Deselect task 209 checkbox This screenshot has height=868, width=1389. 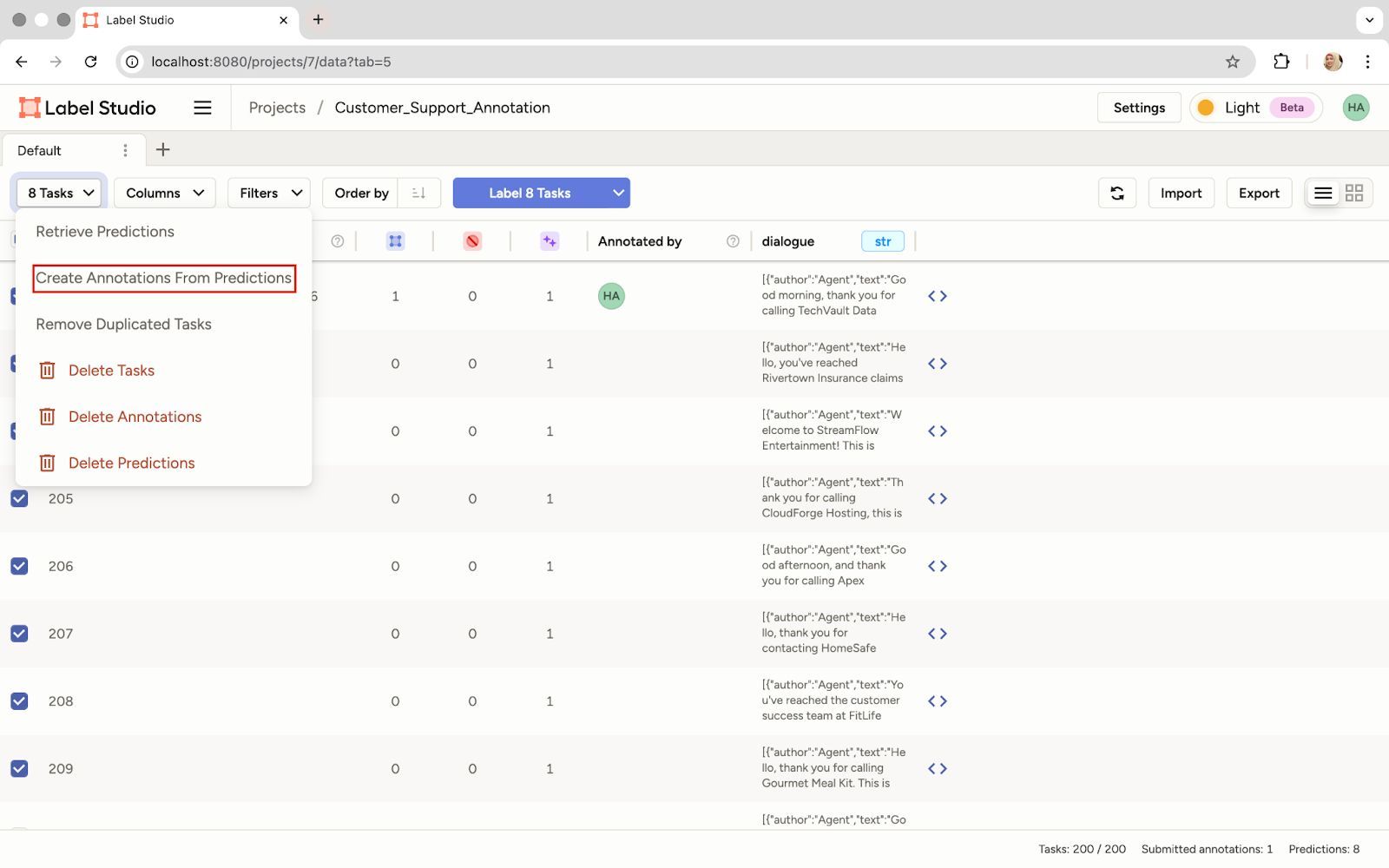click(19, 769)
